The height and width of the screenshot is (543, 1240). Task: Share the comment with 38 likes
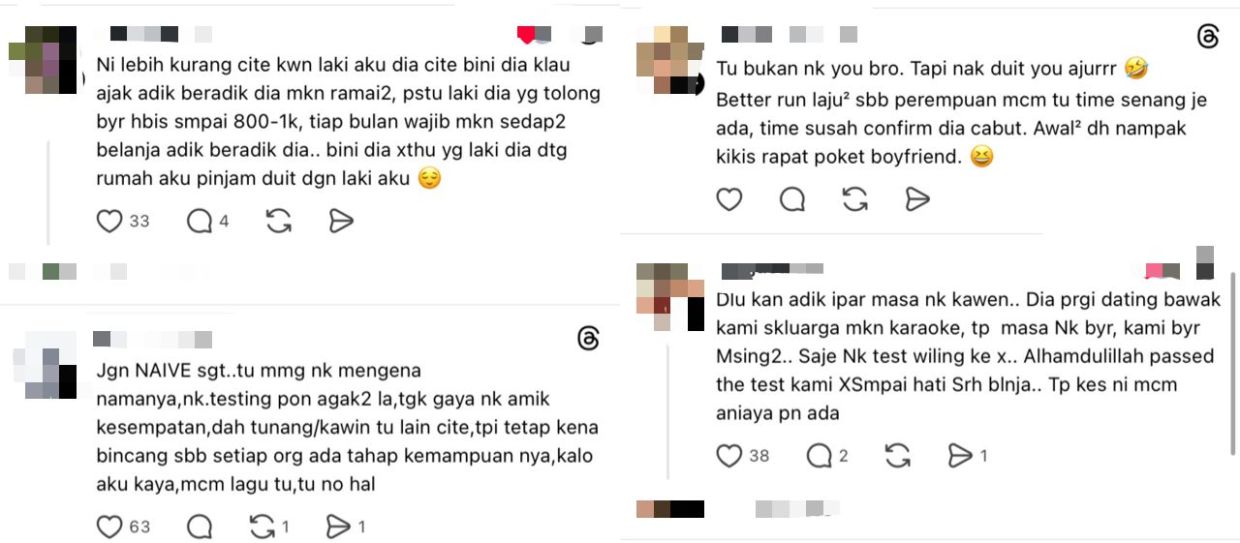(x=960, y=456)
